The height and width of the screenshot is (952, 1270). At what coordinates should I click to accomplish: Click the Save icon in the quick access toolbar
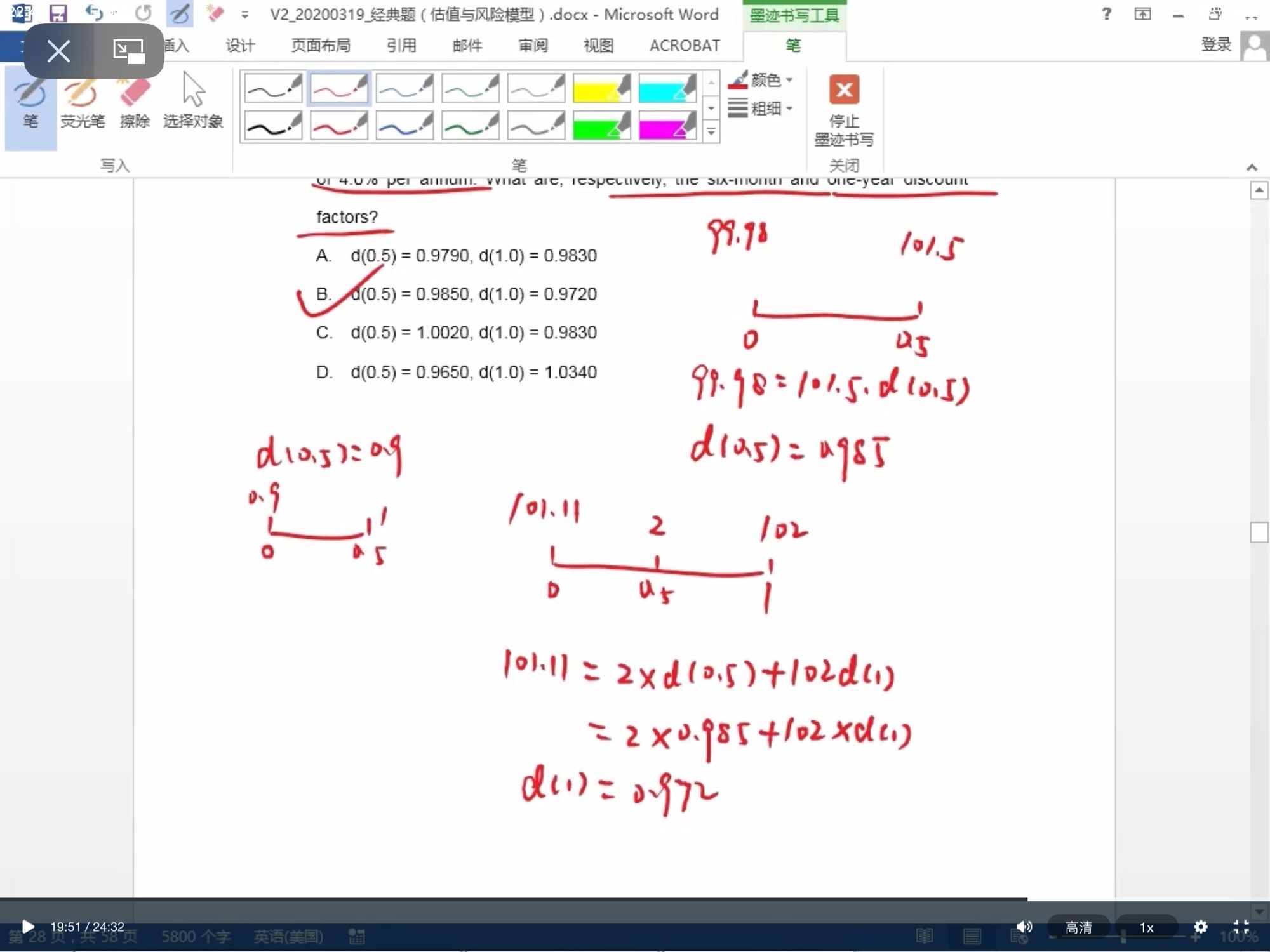click(x=58, y=13)
